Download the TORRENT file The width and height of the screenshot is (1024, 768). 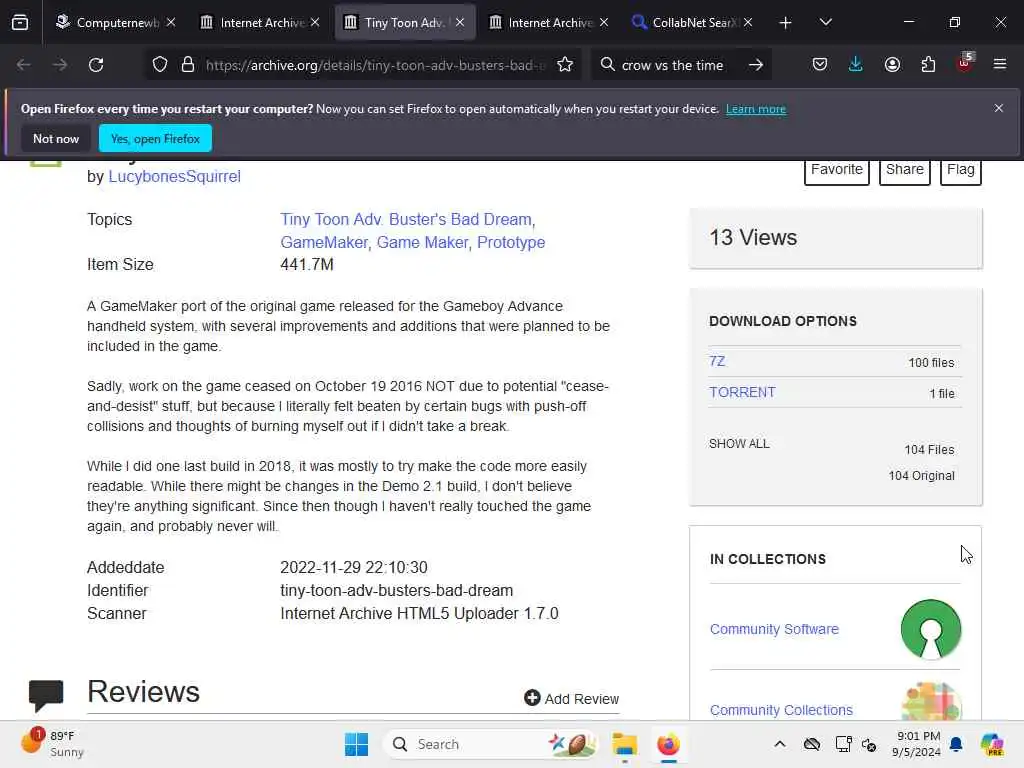pyautogui.click(x=743, y=392)
